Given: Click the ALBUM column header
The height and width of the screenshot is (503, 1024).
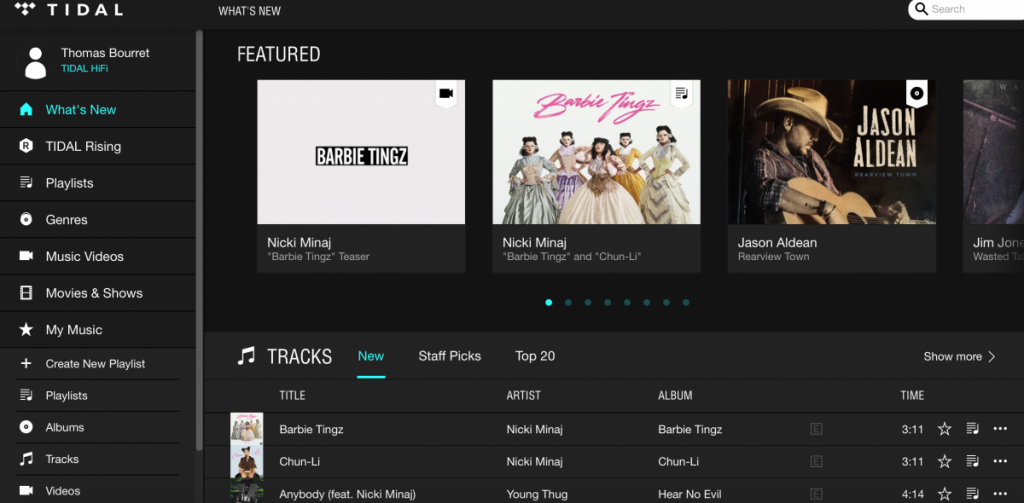Looking at the screenshot, I should pyautogui.click(x=675, y=395).
